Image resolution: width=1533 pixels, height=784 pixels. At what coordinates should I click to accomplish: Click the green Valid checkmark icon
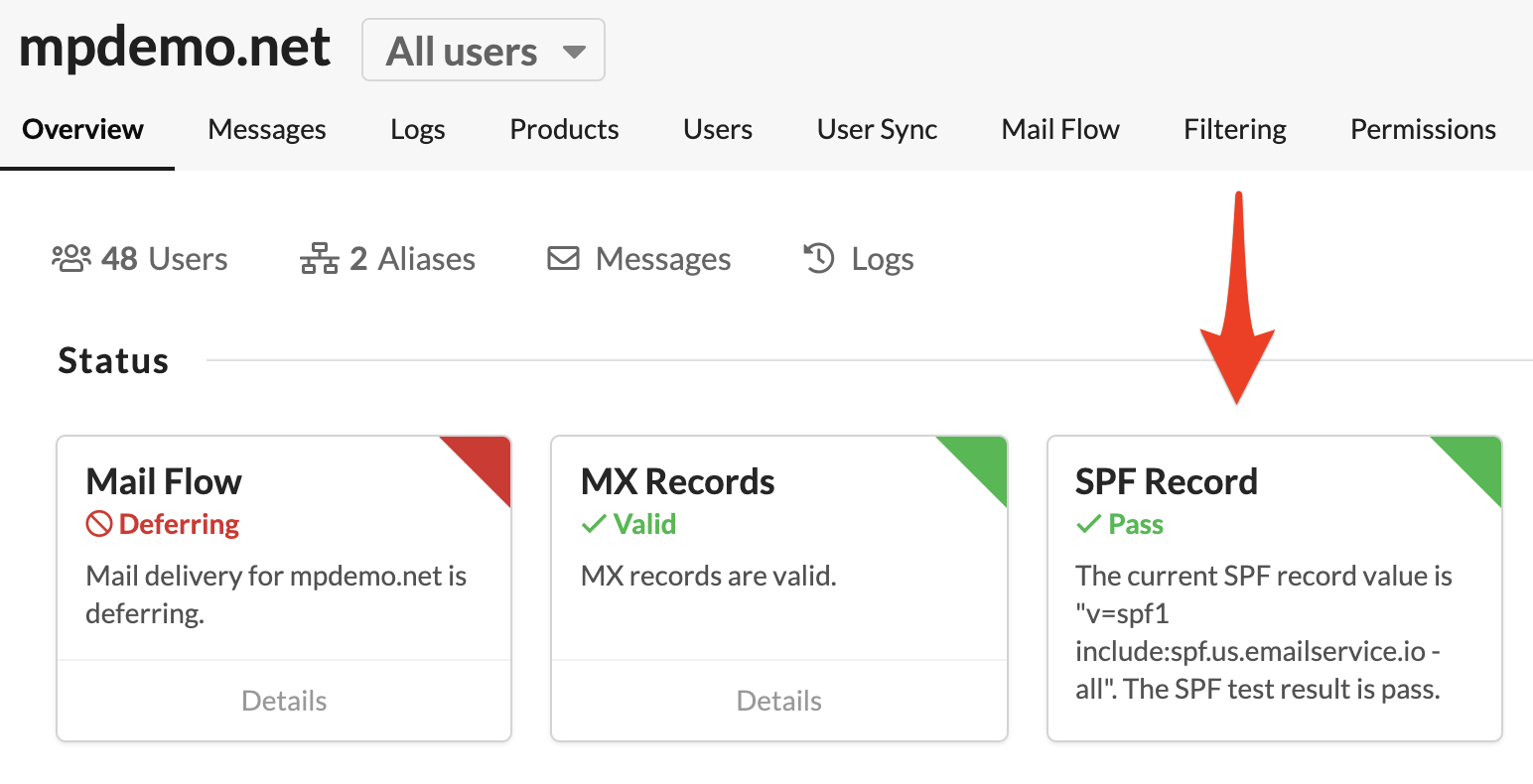click(594, 524)
